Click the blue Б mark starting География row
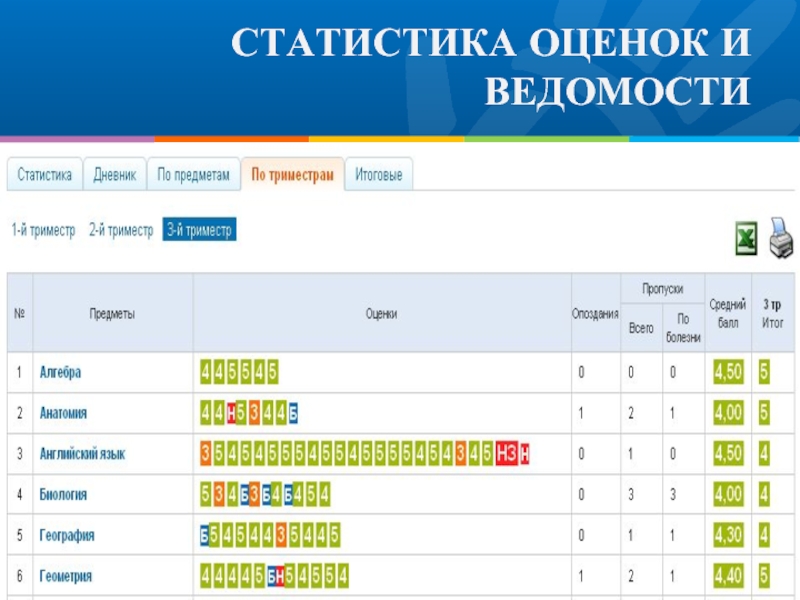The height and width of the screenshot is (600, 800). coord(204,536)
